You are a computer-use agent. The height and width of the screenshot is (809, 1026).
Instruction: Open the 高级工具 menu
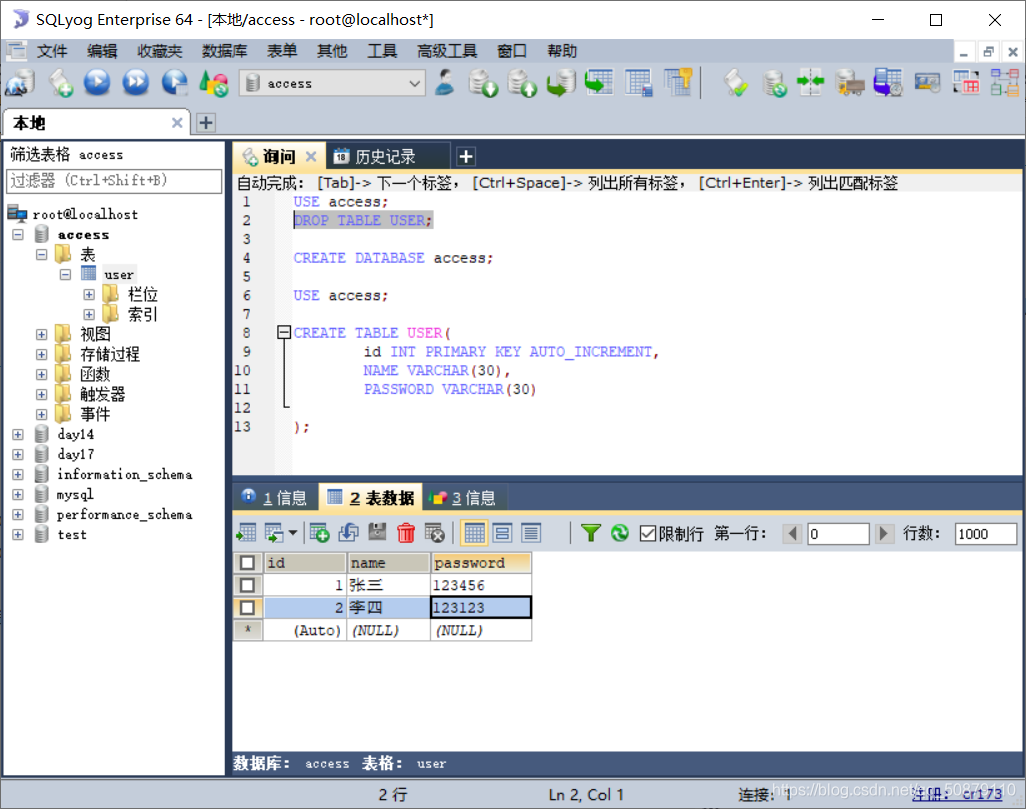click(x=448, y=51)
